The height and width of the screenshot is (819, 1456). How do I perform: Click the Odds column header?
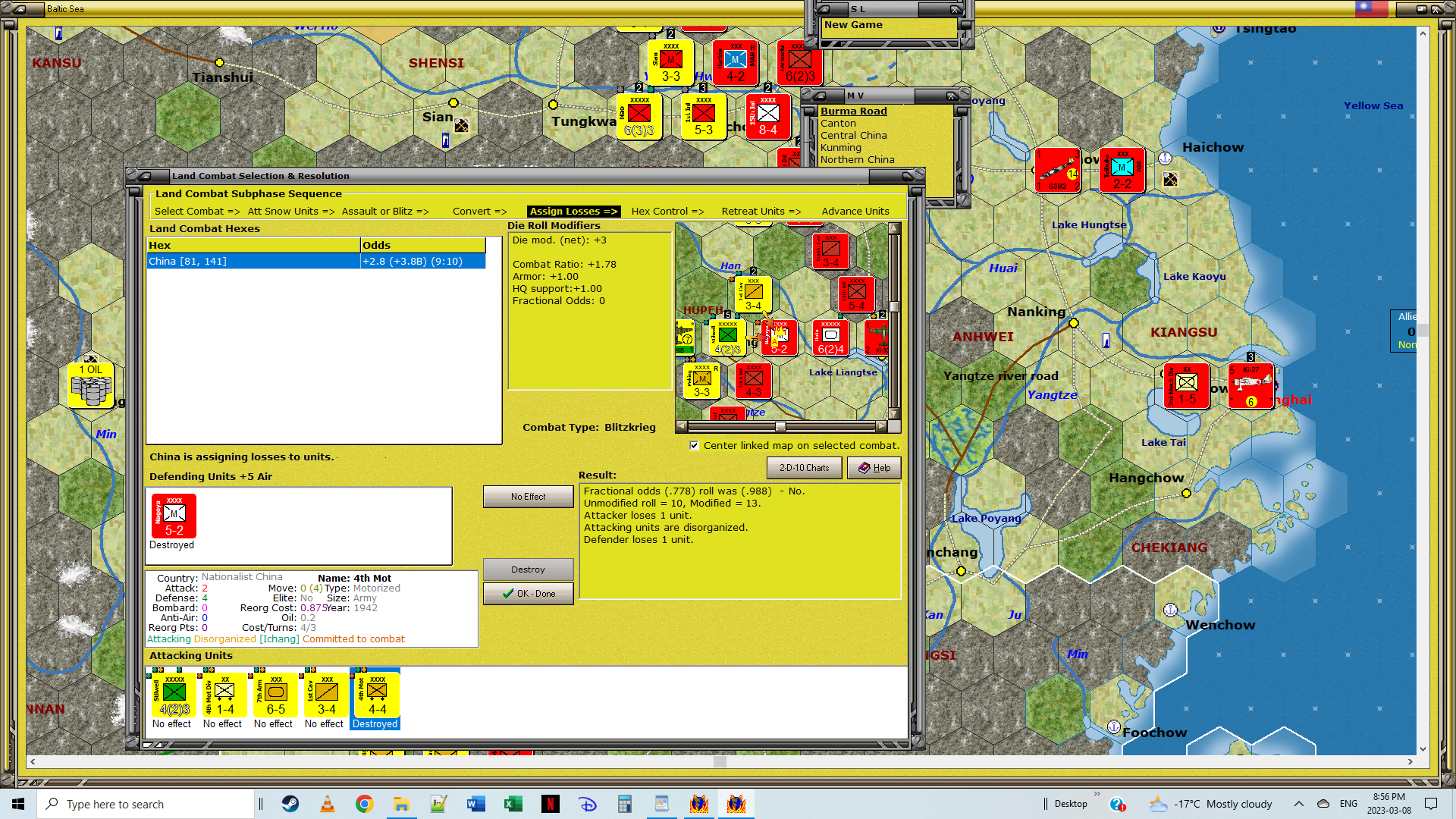click(x=422, y=245)
